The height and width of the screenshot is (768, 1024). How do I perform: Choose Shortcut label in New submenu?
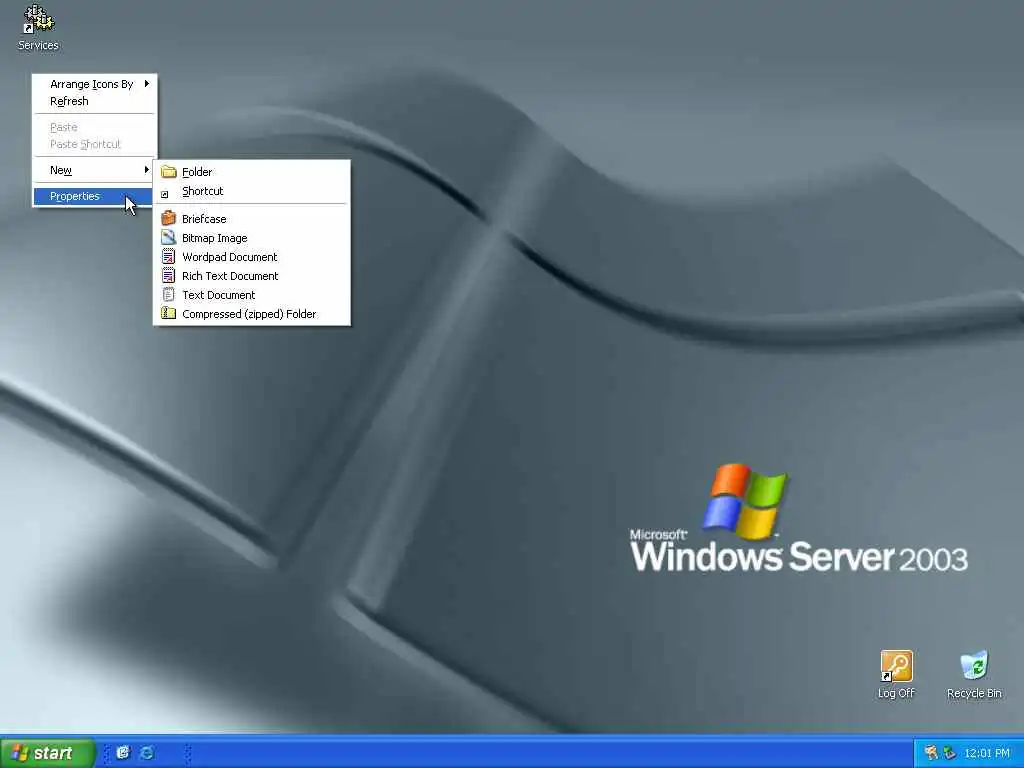tap(202, 191)
